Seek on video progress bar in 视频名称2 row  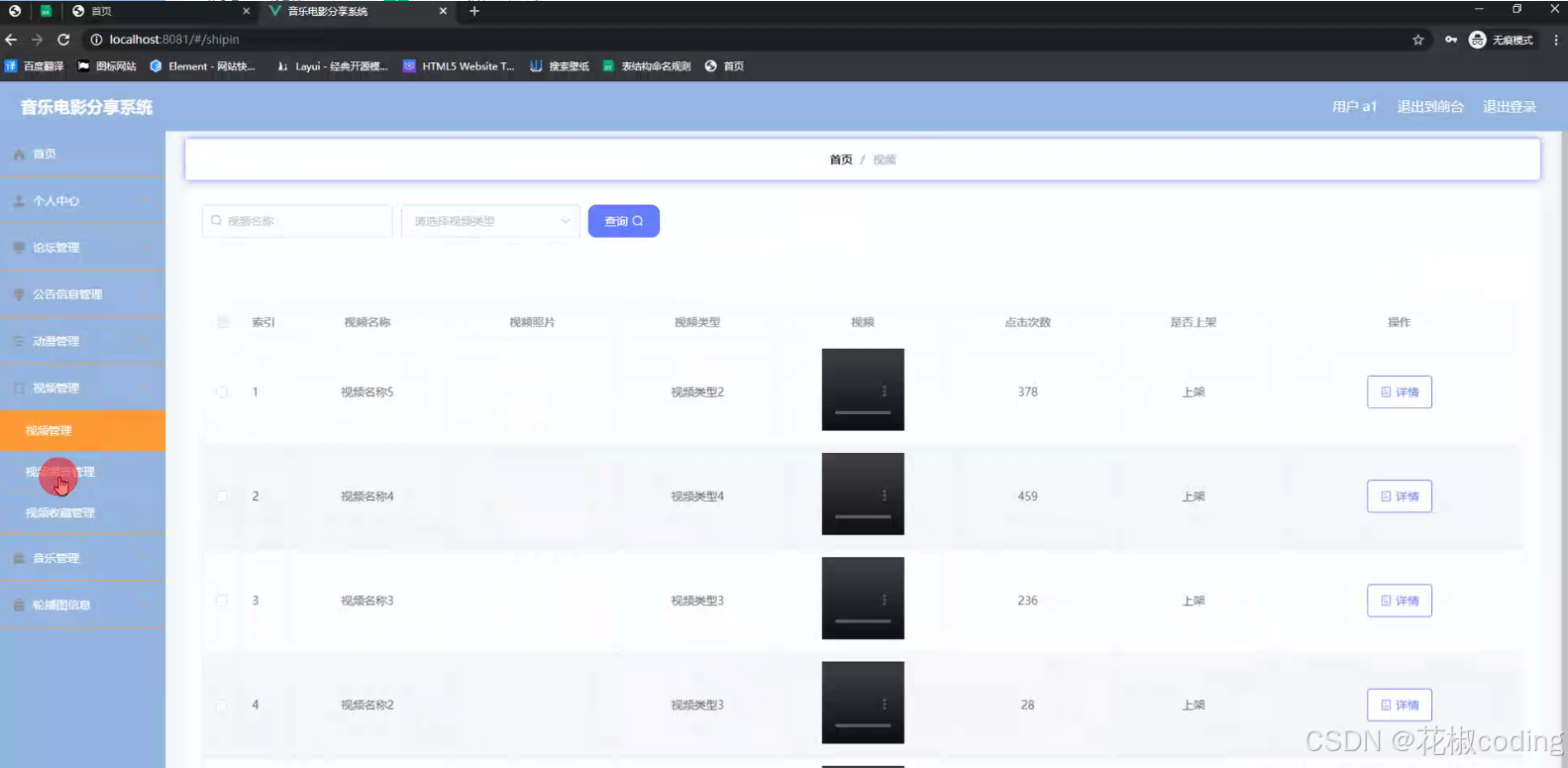click(x=863, y=725)
